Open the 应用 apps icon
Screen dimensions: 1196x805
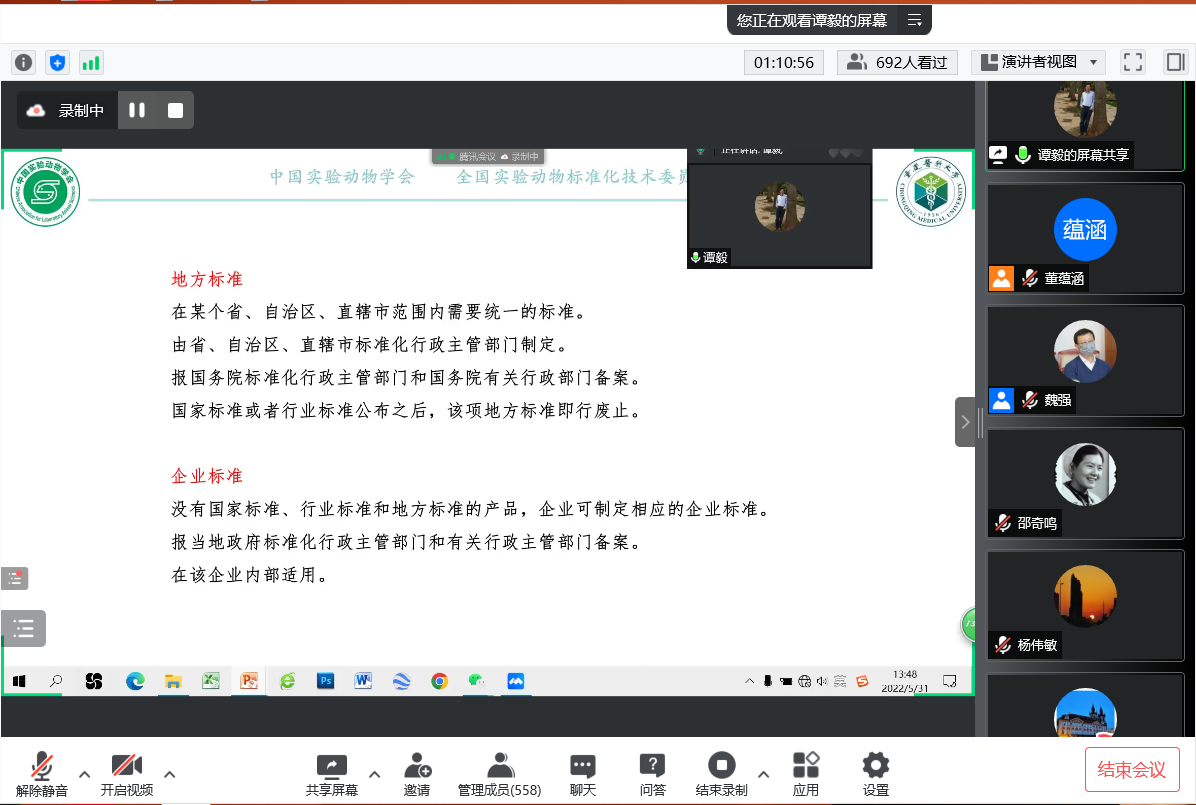(x=806, y=774)
